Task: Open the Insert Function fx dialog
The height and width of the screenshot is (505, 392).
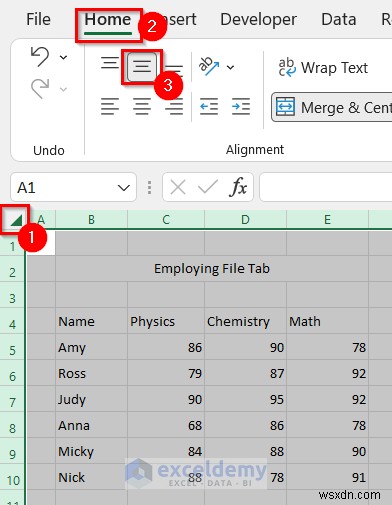Action: (x=238, y=187)
